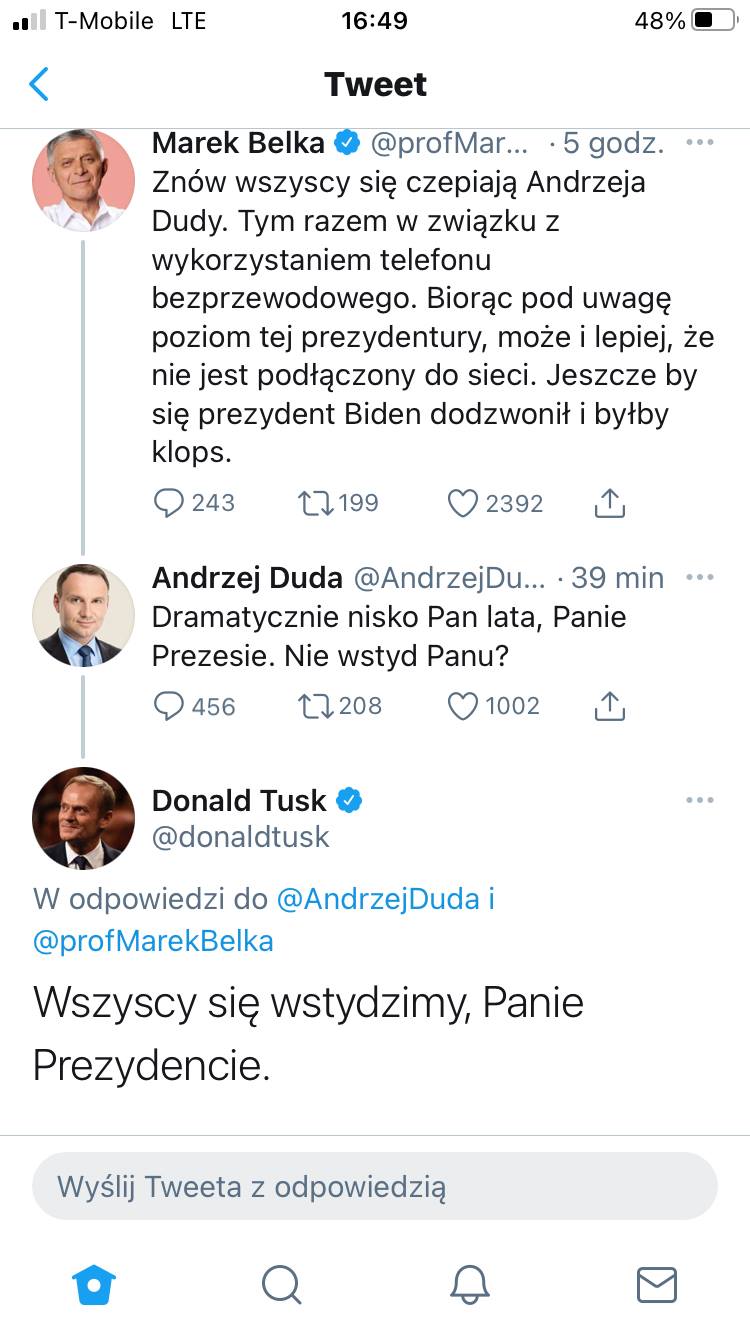Retweet Andrzej Duda's tweet
Viewport: 750px width, 1334px height.
[314, 706]
